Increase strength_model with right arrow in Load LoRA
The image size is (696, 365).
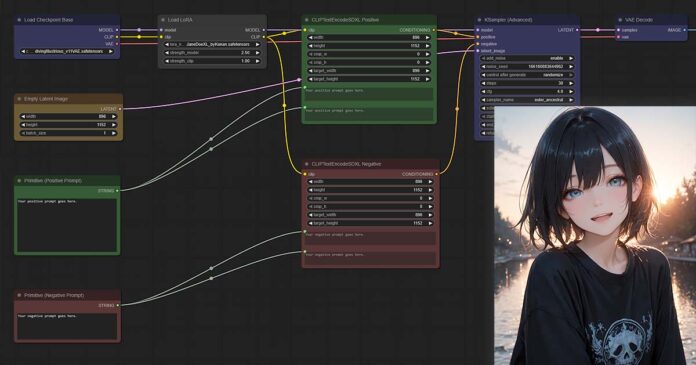click(257, 53)
